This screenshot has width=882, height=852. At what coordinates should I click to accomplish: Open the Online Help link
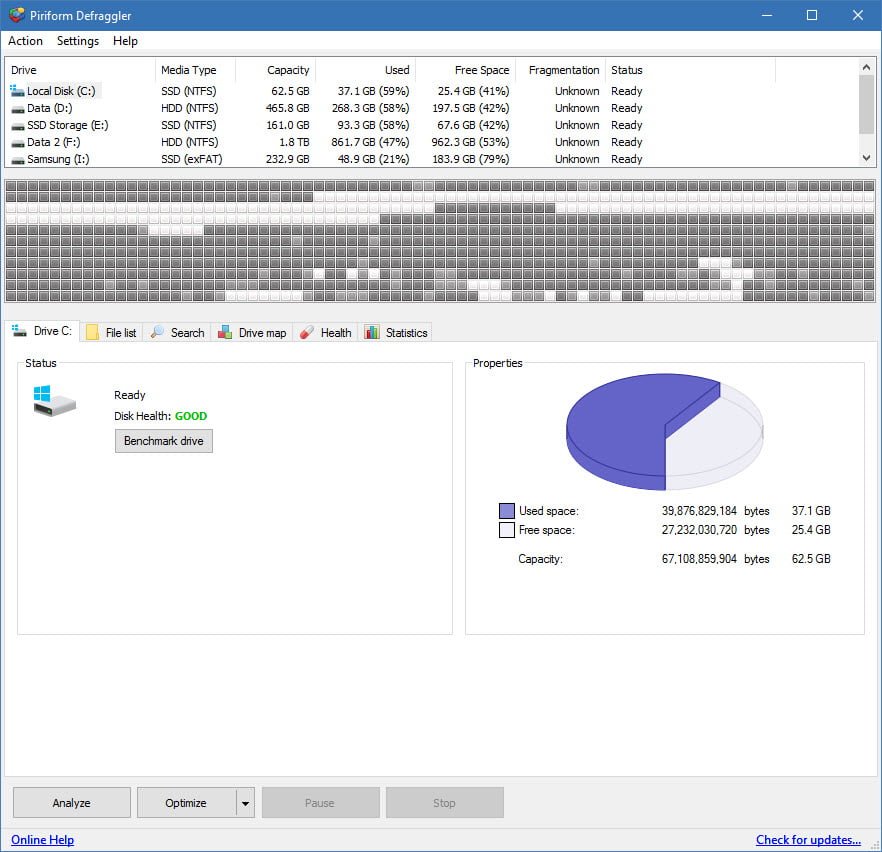(x=43, y=840)
